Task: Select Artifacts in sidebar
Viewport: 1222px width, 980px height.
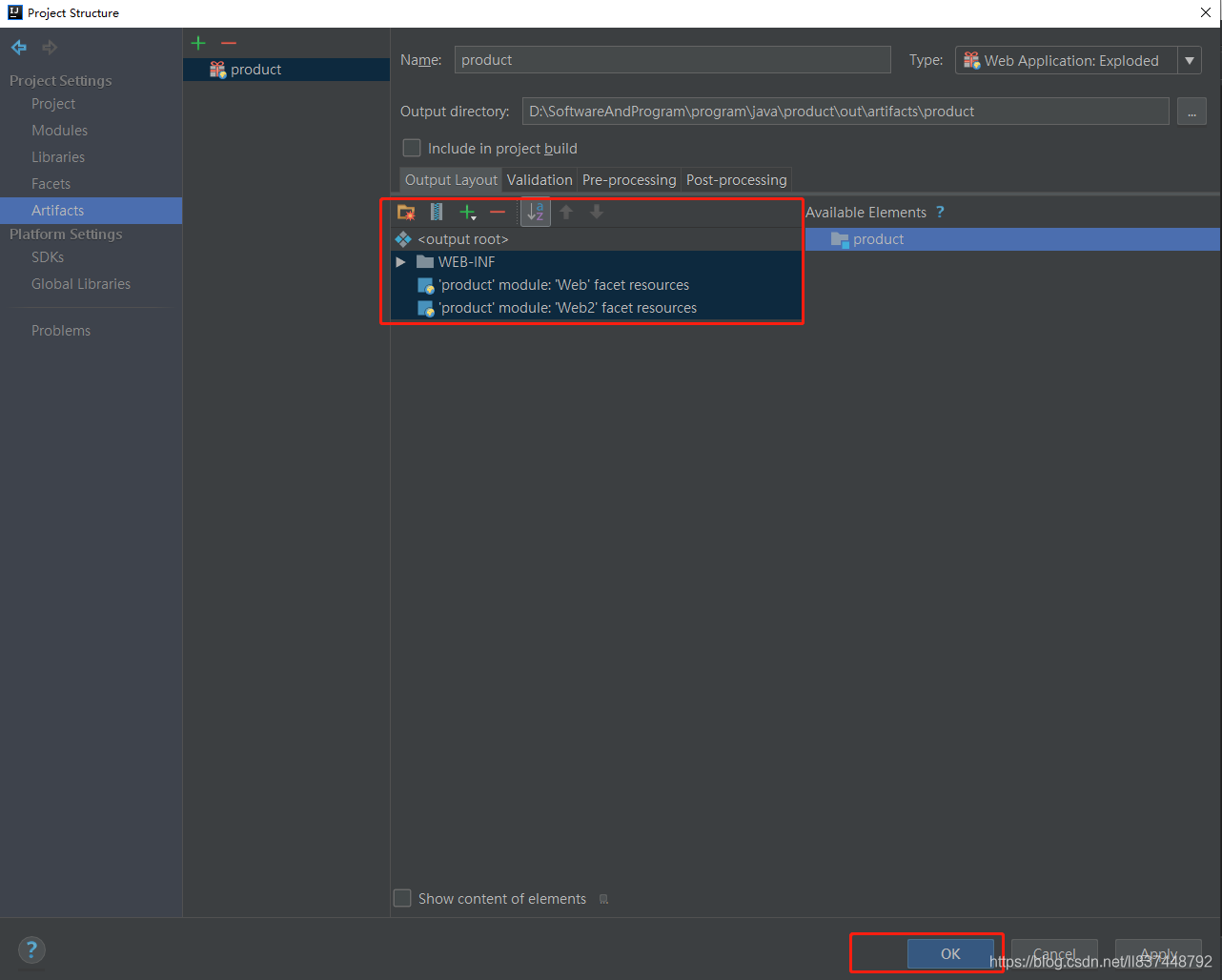Action: pyautogui.click(x=91, y=211)
